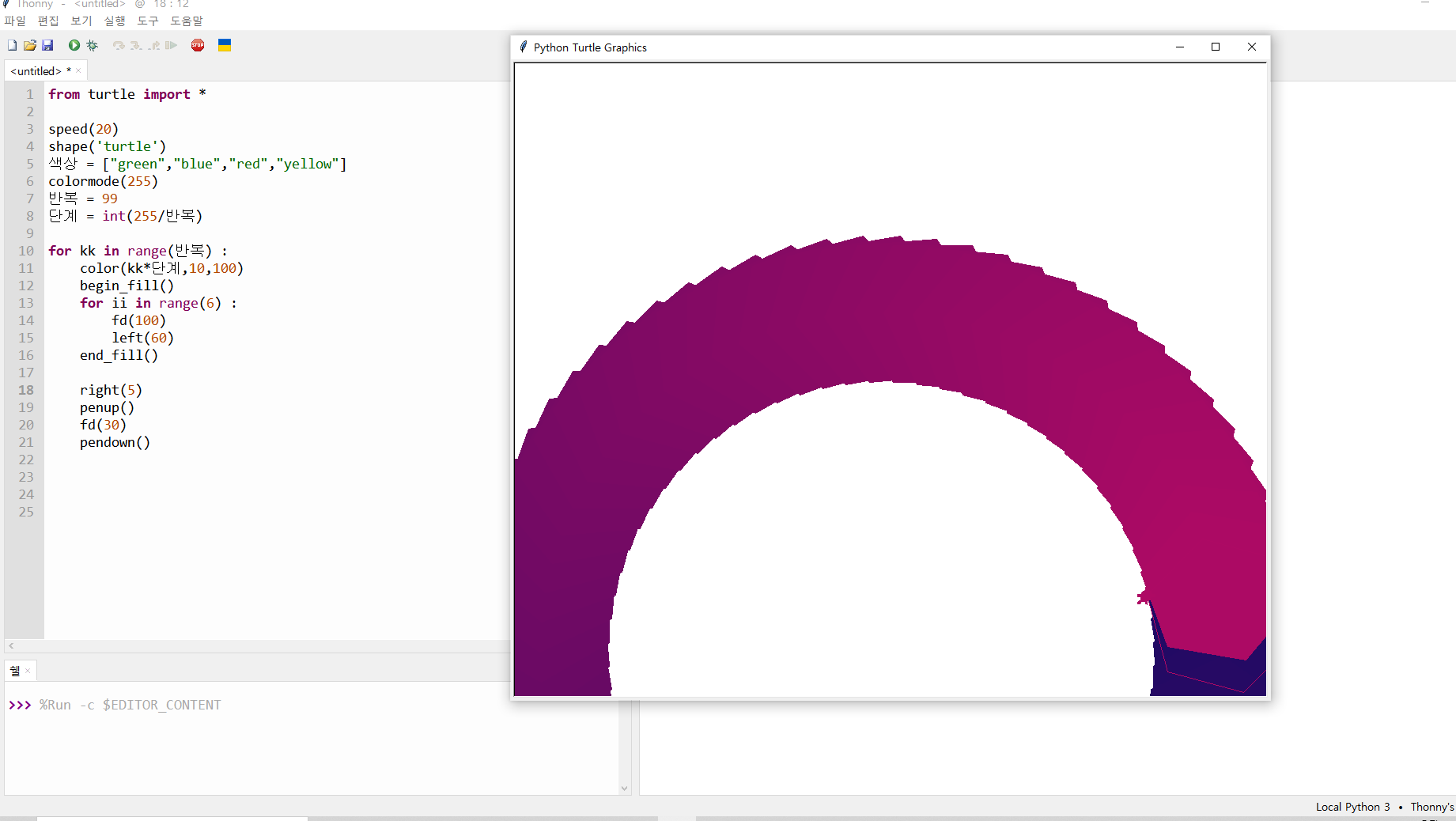Close the Python Turtle Graphics window
The width and height of the screenshot is (1456, 821).
pos(1252,47)
